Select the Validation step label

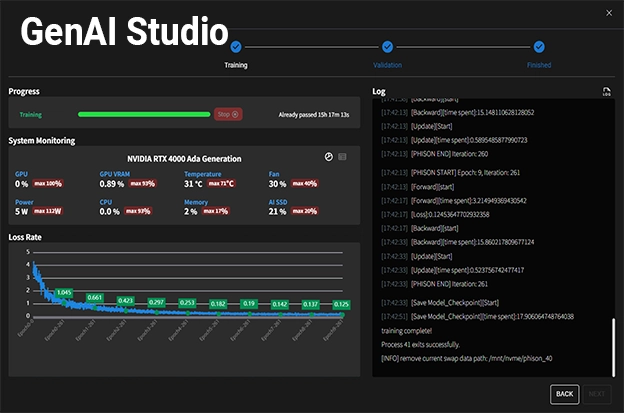pos(387,65)
